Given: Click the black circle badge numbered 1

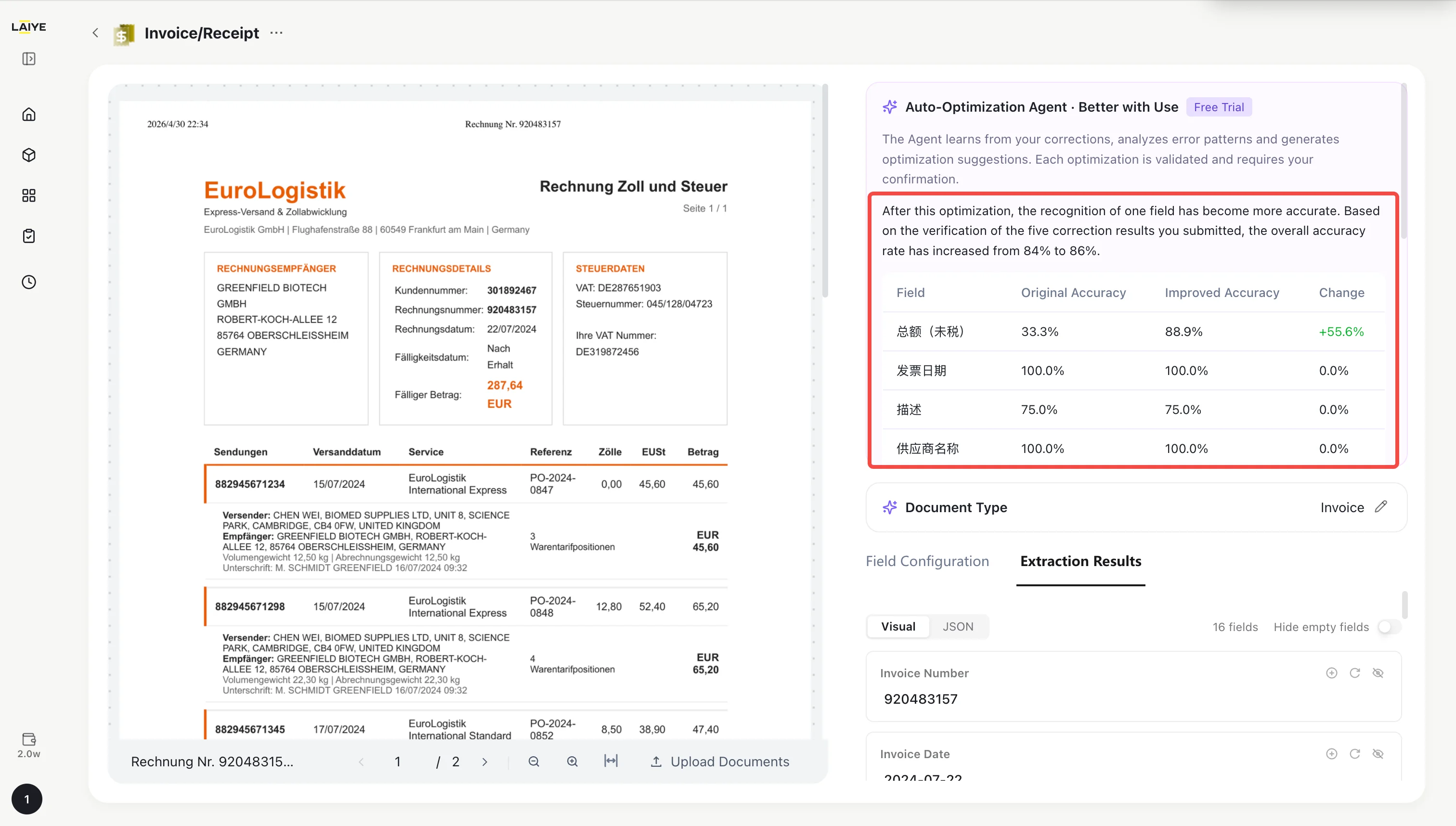Looking at the screenshot, I should [x=26, y=799].
